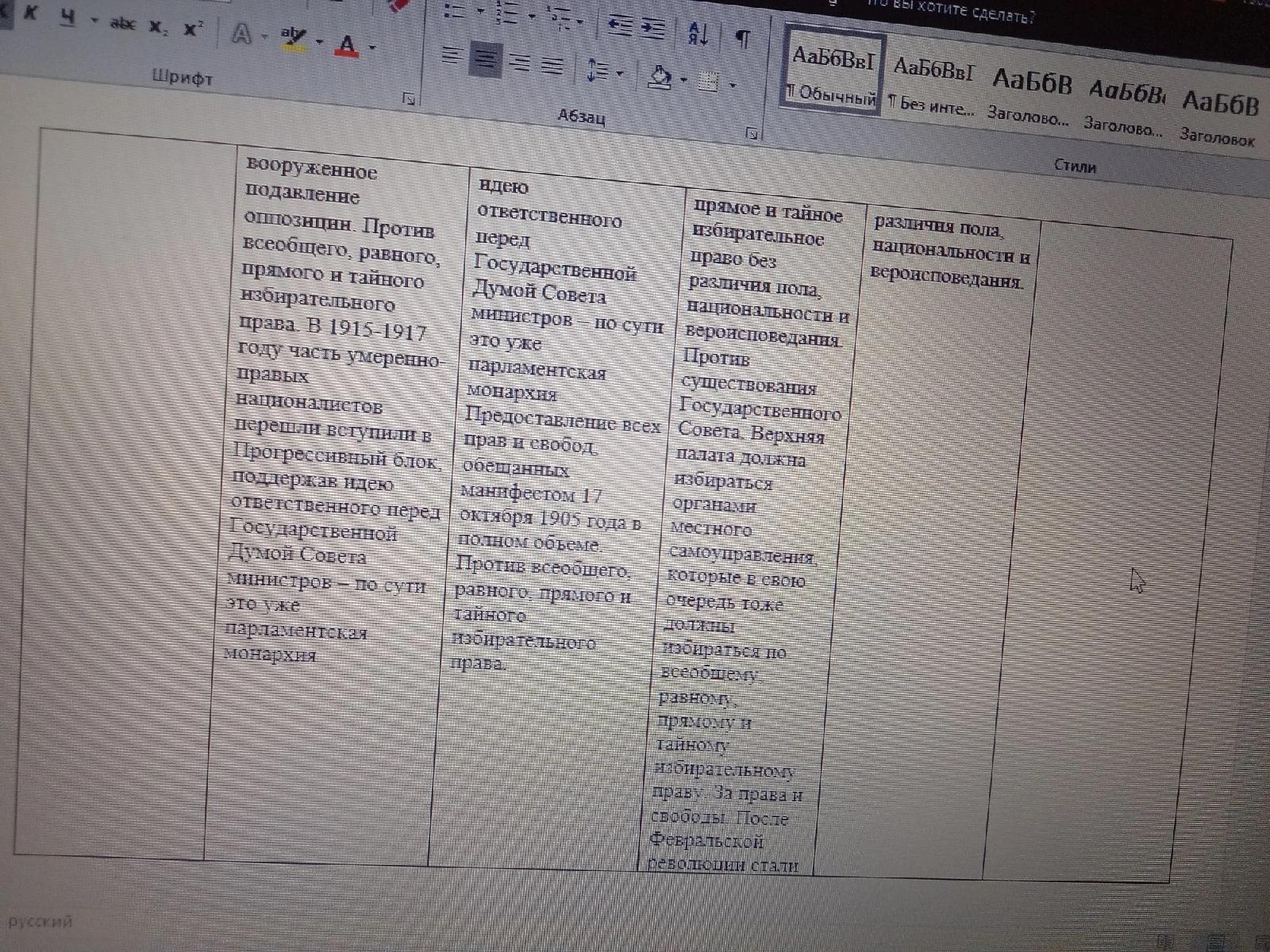
Task: Click the text 'вооруженное подавление'
Action: [x=310, y=182]
